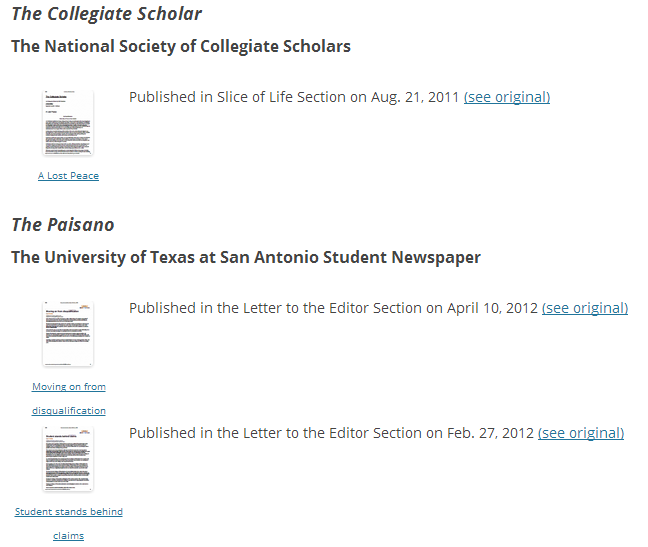The height and width of the screenshot is (547, 648).
Task: See original of the Feb. 27, 2012 letter
Action: pyautogui.click(x=580, y=433)
